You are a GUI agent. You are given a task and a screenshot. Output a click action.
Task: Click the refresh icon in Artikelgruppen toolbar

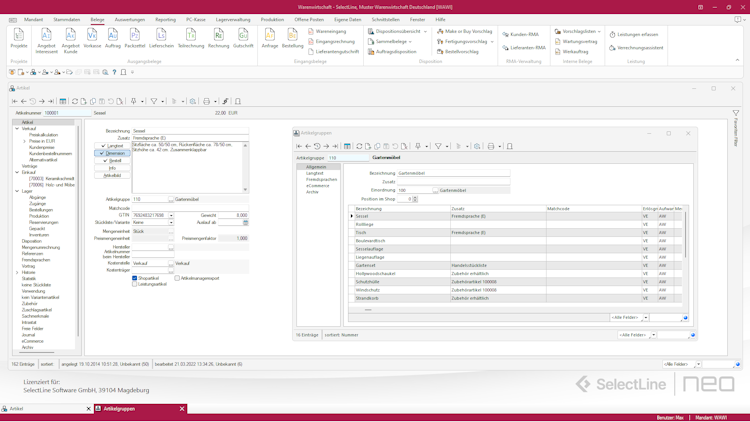(x=359, y=146)
